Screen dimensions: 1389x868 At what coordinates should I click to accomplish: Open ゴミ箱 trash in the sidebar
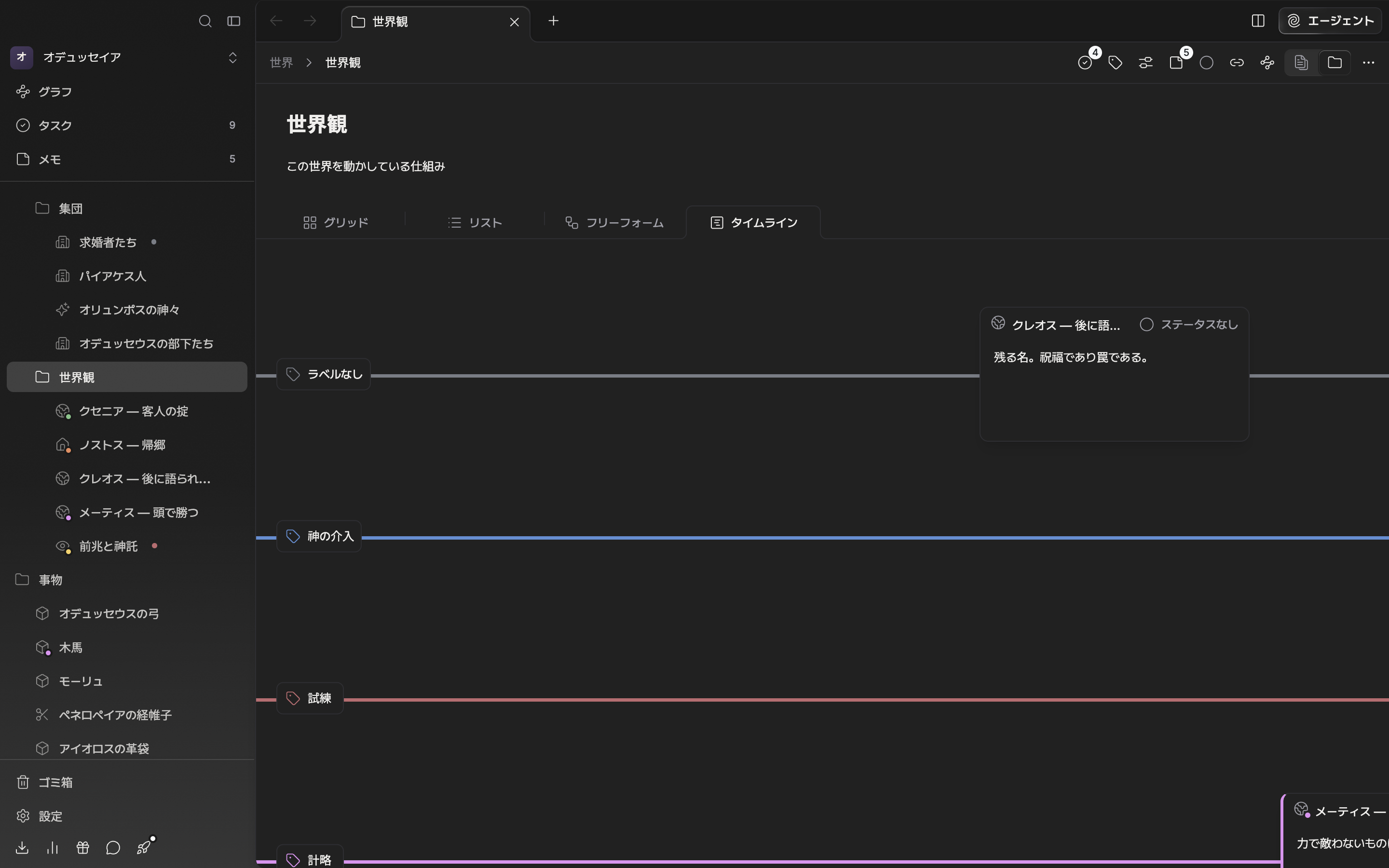pyautogui.click(x=127, y=782)
